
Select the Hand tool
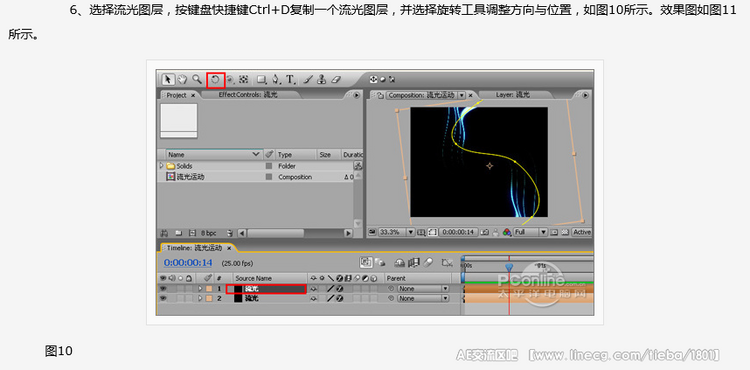[182, 79]
